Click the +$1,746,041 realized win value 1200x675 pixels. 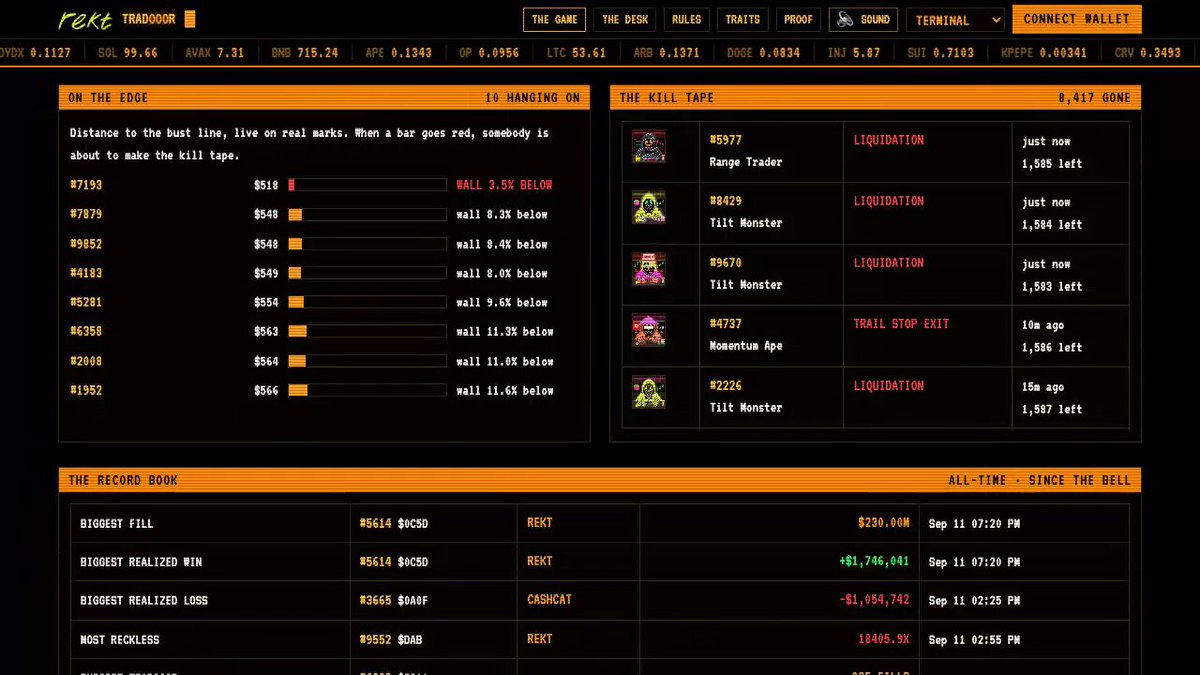pyautogui.click(x=874, y=561)
